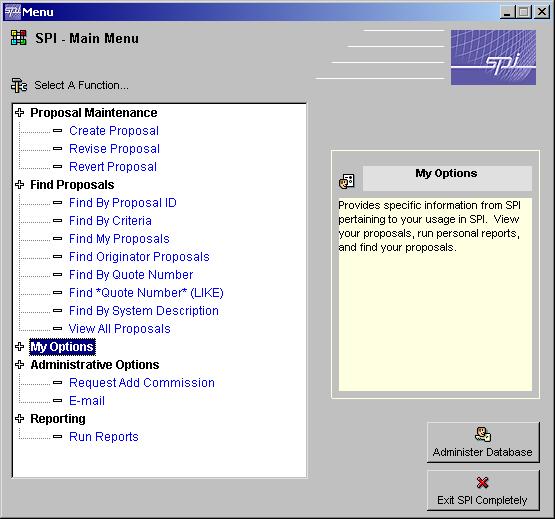
Task: Select Find By Quote Number
Action: tap(131, 275)
